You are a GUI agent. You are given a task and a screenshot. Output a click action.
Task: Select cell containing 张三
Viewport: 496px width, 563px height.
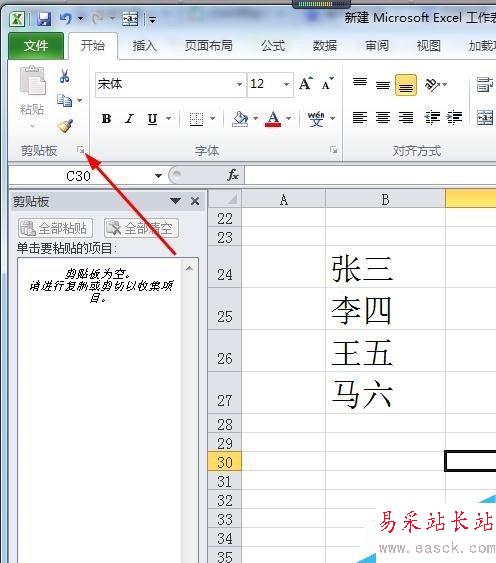click(x=385, y=266)
